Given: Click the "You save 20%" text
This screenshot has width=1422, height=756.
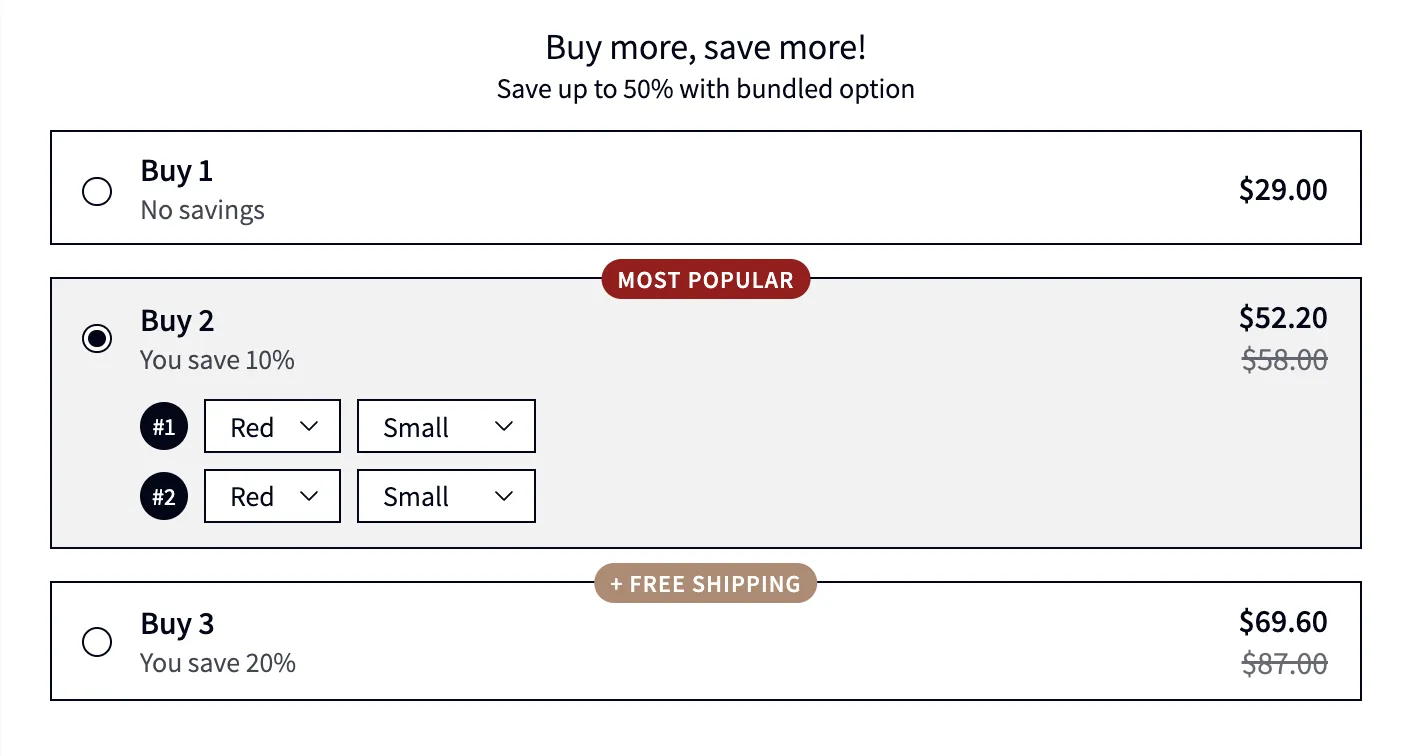Looking at the screenshot, I should click(218, 663).
